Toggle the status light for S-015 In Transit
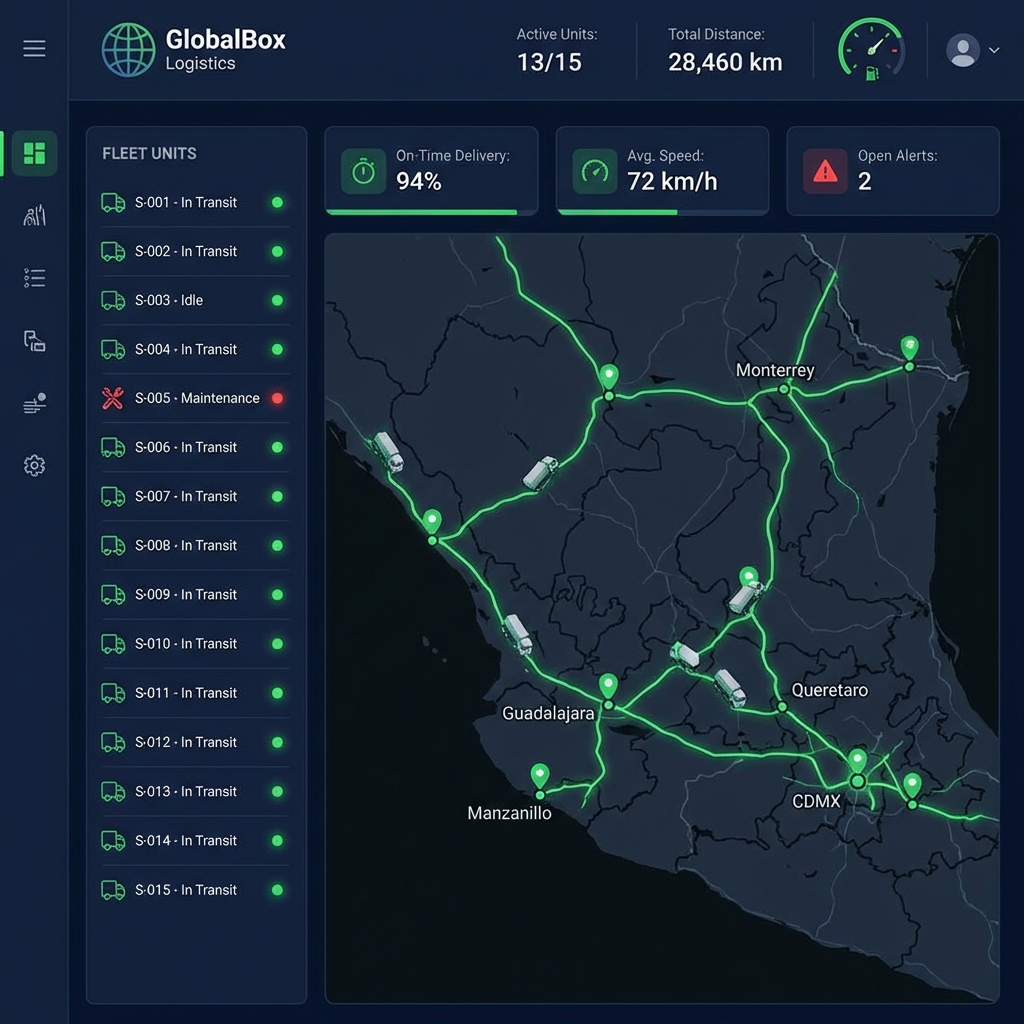This screenshot has width=1024, height=1024. [277, 890]
